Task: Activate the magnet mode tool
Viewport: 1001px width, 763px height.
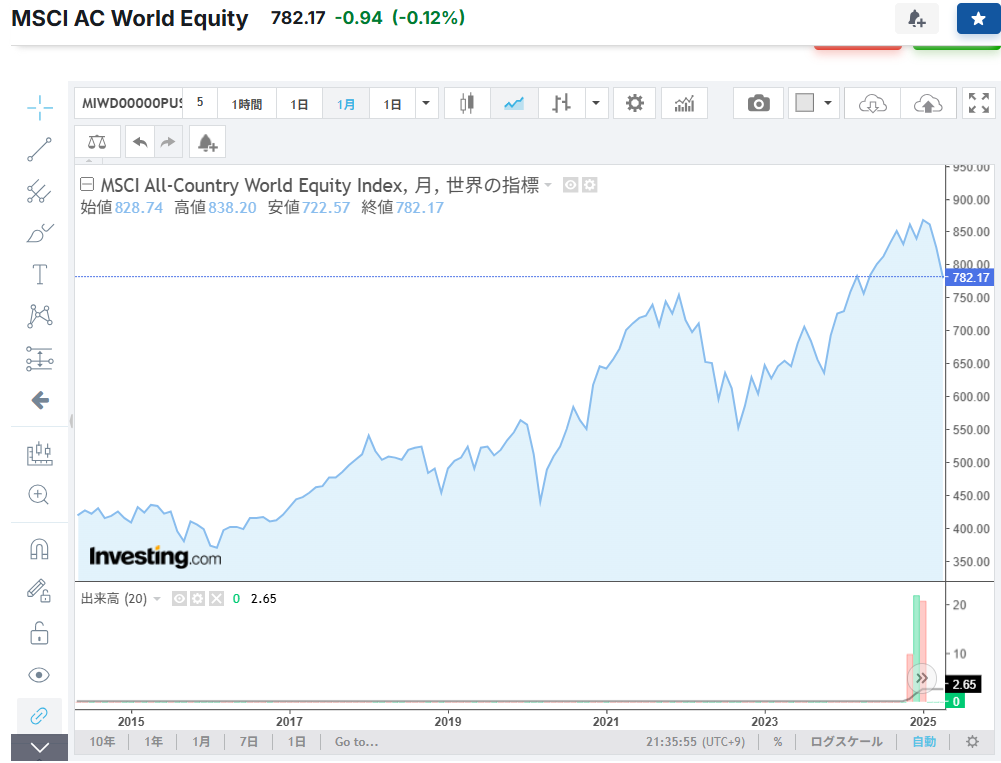Action: tap(40, 549)
